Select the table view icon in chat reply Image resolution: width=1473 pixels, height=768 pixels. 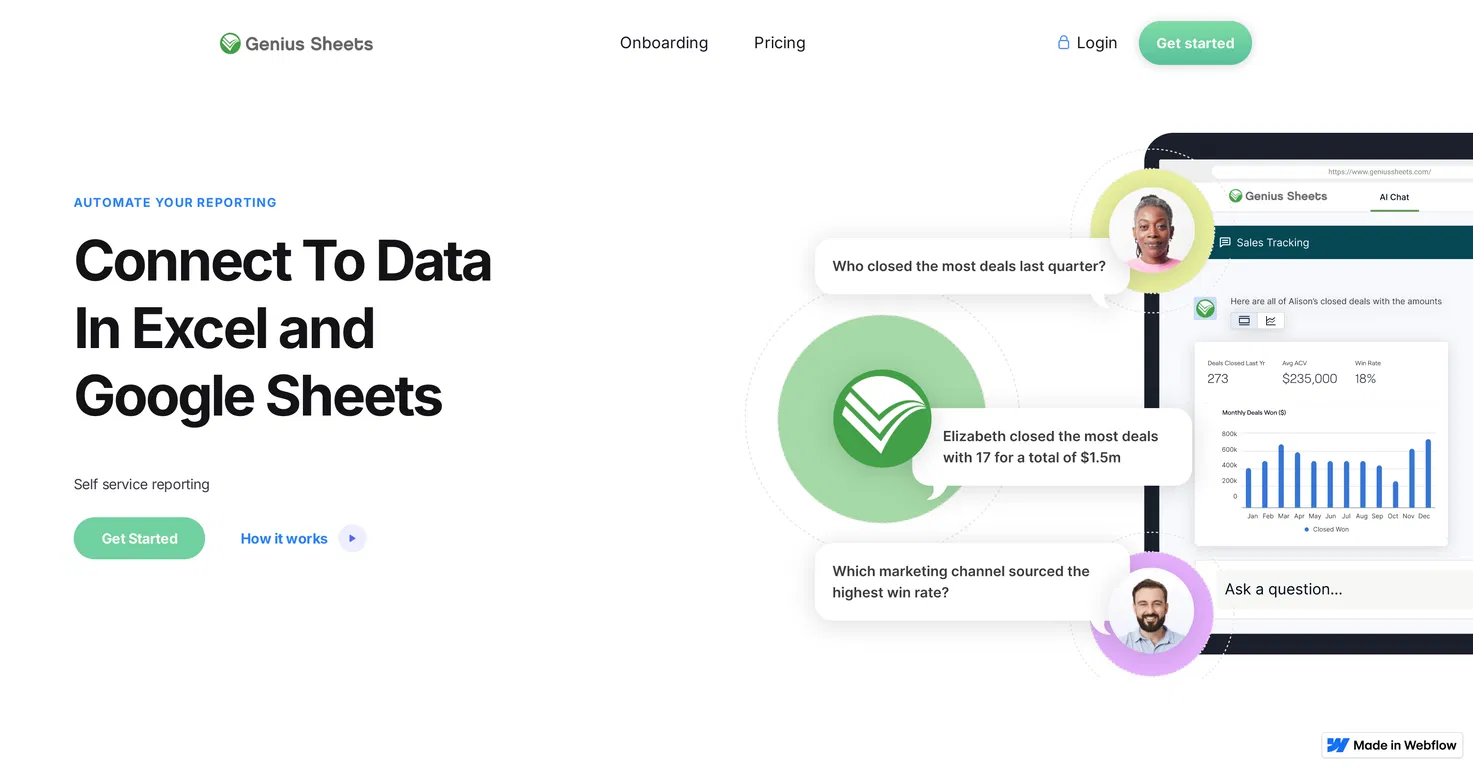click(x=1244, y=321)
